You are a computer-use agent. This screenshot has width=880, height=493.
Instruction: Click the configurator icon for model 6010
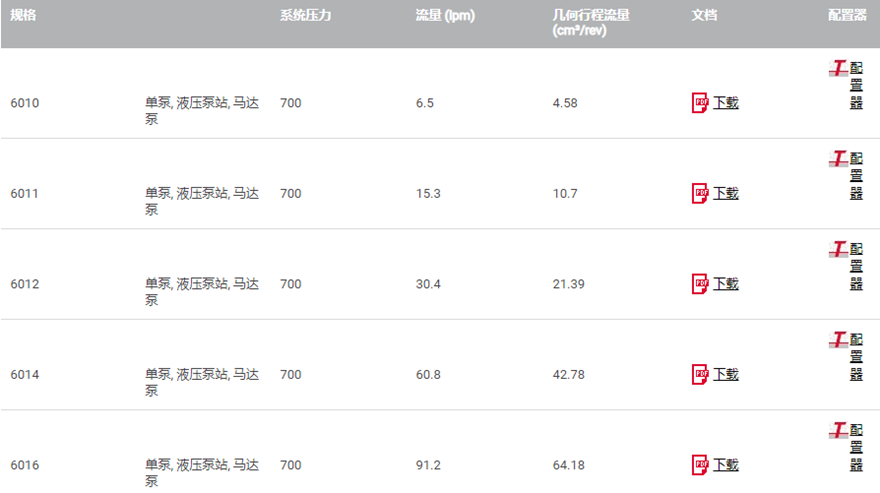click(838, 69)
